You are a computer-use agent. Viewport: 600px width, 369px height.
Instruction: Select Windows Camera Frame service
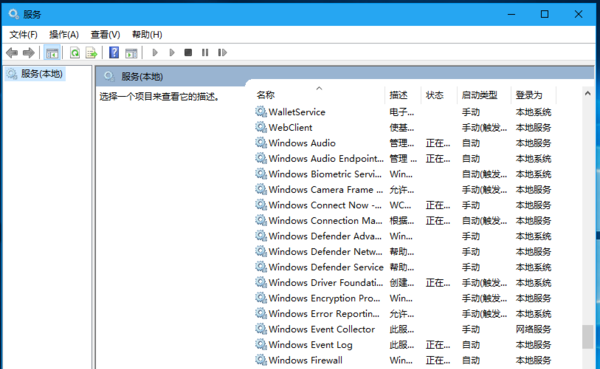326,189
